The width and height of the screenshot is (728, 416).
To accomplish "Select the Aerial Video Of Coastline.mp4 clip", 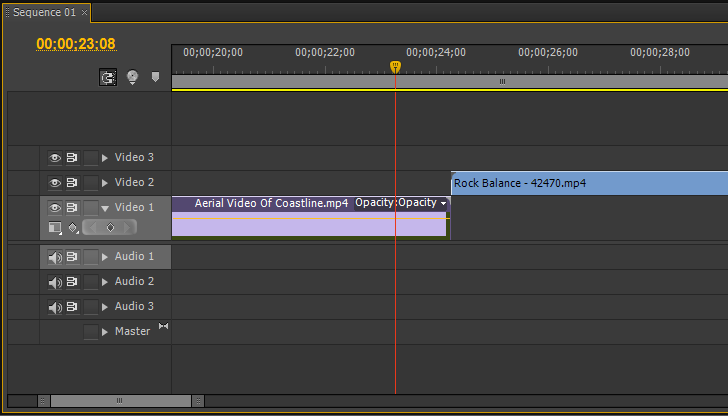I will tap(311, 217).
